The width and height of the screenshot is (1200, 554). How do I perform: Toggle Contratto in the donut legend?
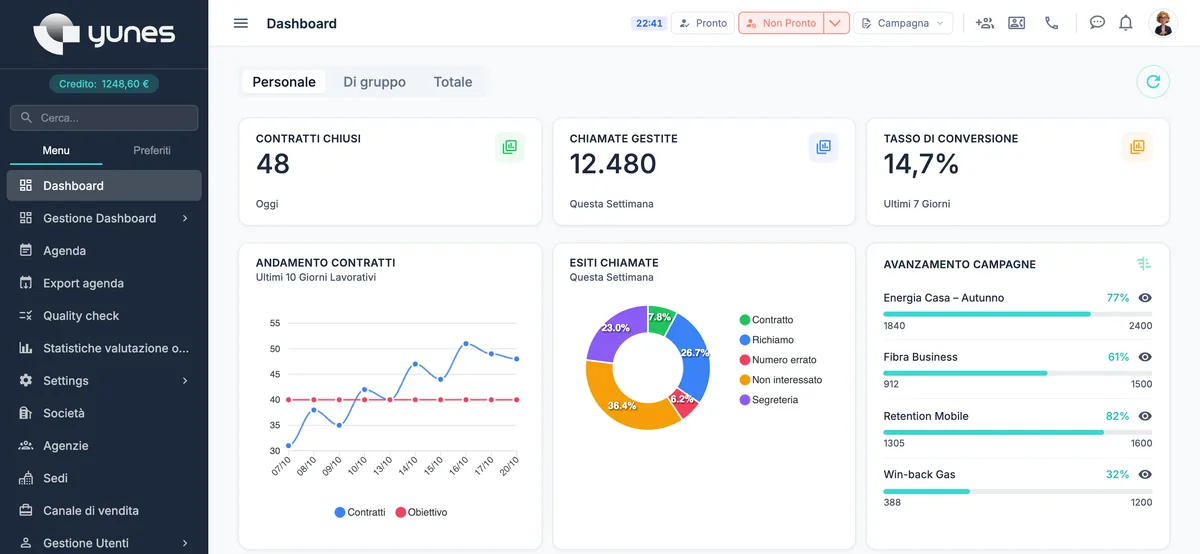tap(766, 320)
